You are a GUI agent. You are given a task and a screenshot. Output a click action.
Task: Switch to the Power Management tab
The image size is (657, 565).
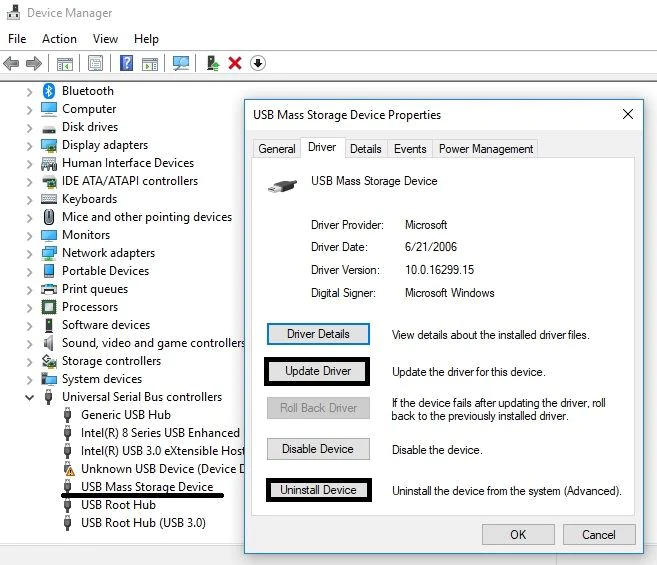point(486,149)
